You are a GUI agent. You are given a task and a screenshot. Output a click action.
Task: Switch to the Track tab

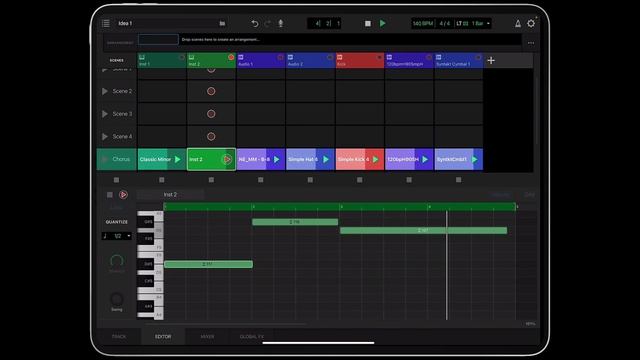119,337
